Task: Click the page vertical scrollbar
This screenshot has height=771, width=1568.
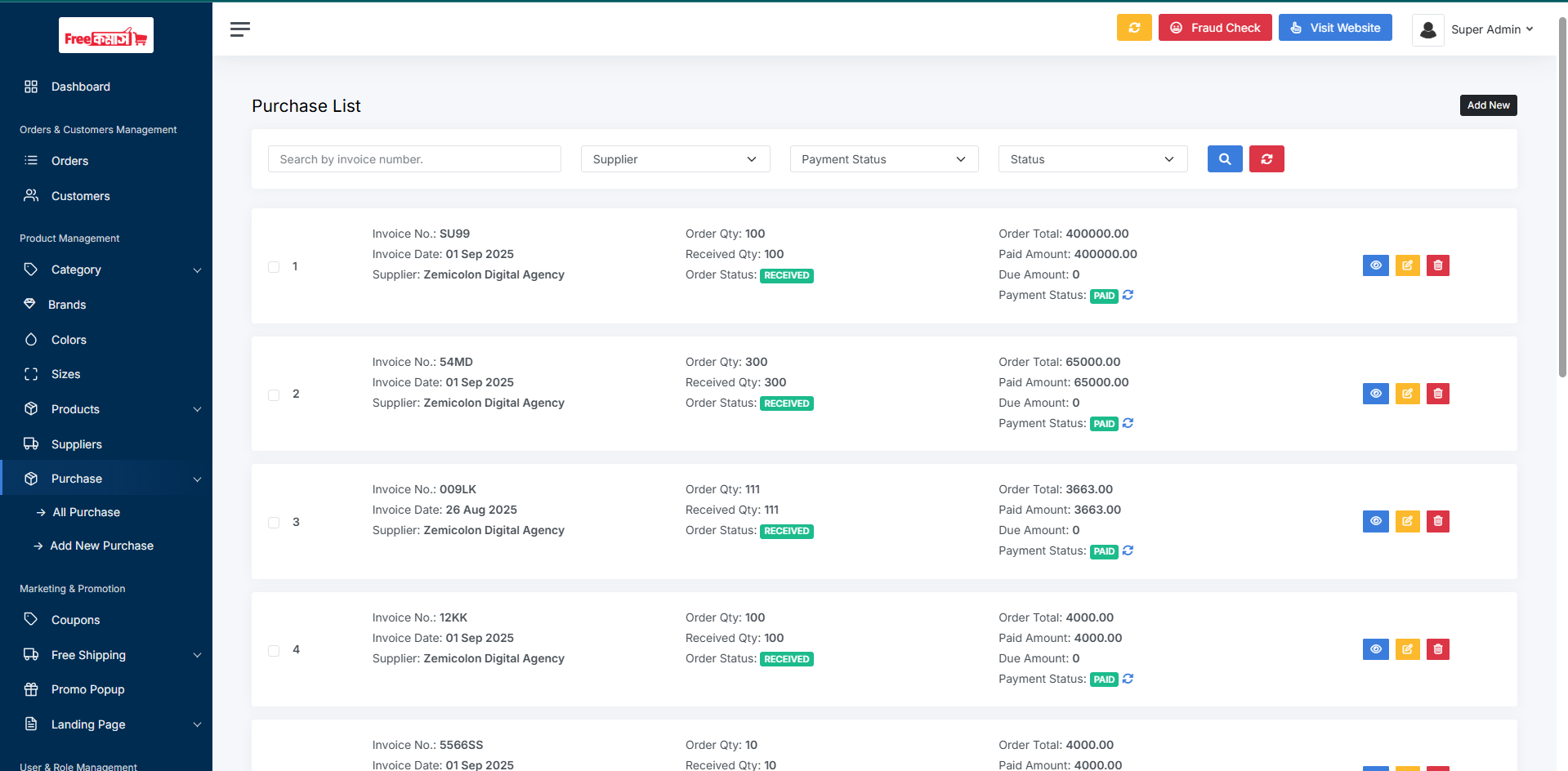Action: pos(1561,196)
